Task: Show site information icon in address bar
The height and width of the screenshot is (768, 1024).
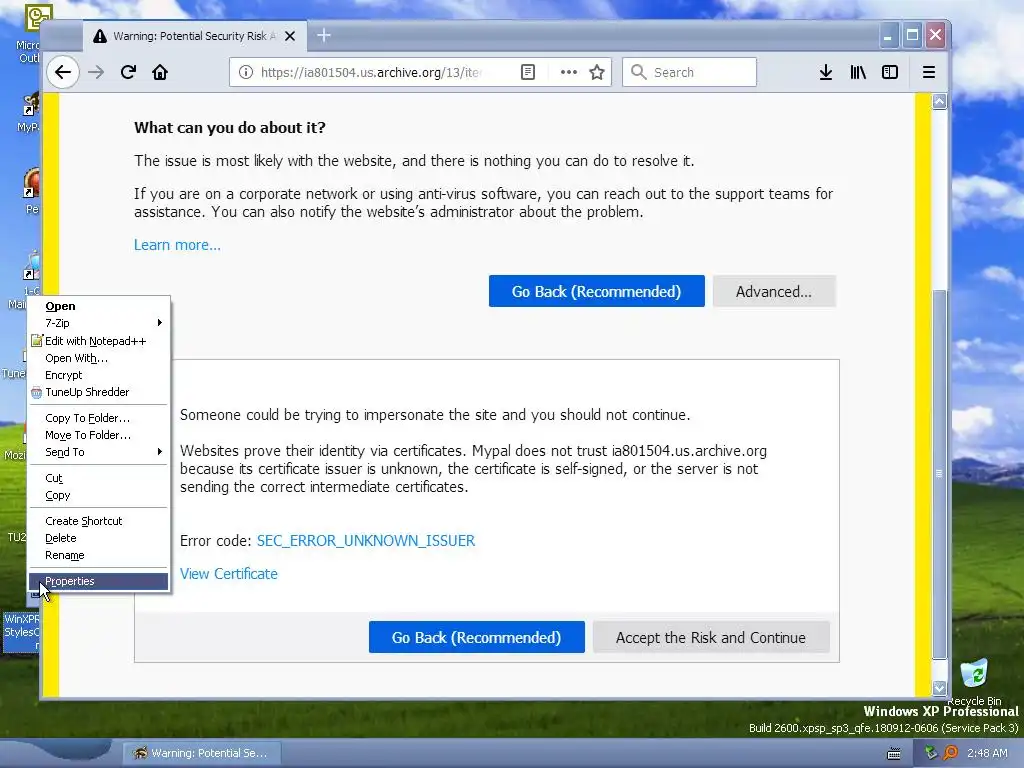Action: coord(246,72)
